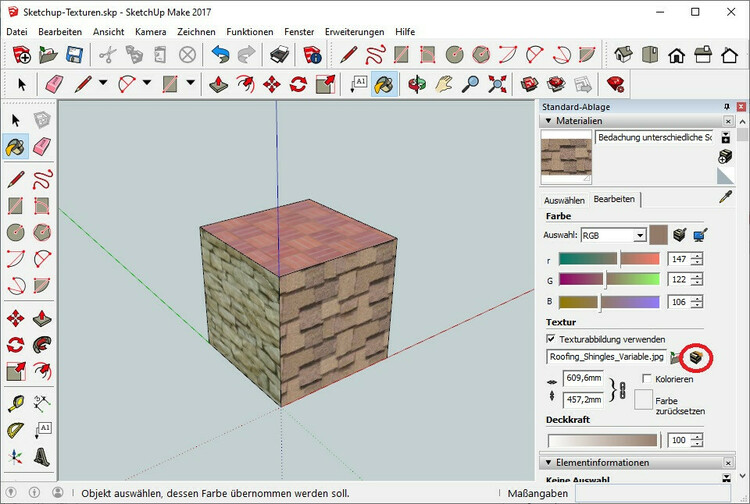Select the Pencil line tool in left toolbar
This screenshot has width=750, height=504.
coord(15,179)
